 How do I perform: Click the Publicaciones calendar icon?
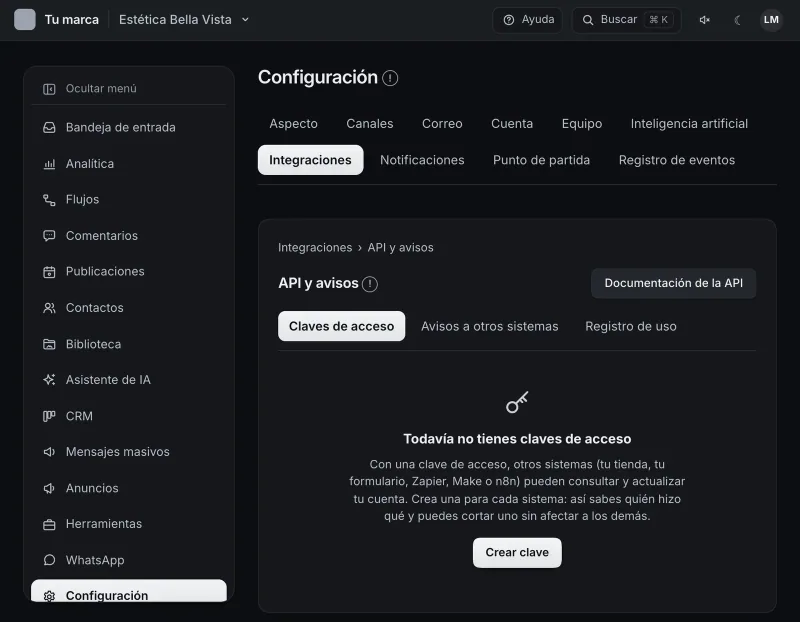coord(49,272)
